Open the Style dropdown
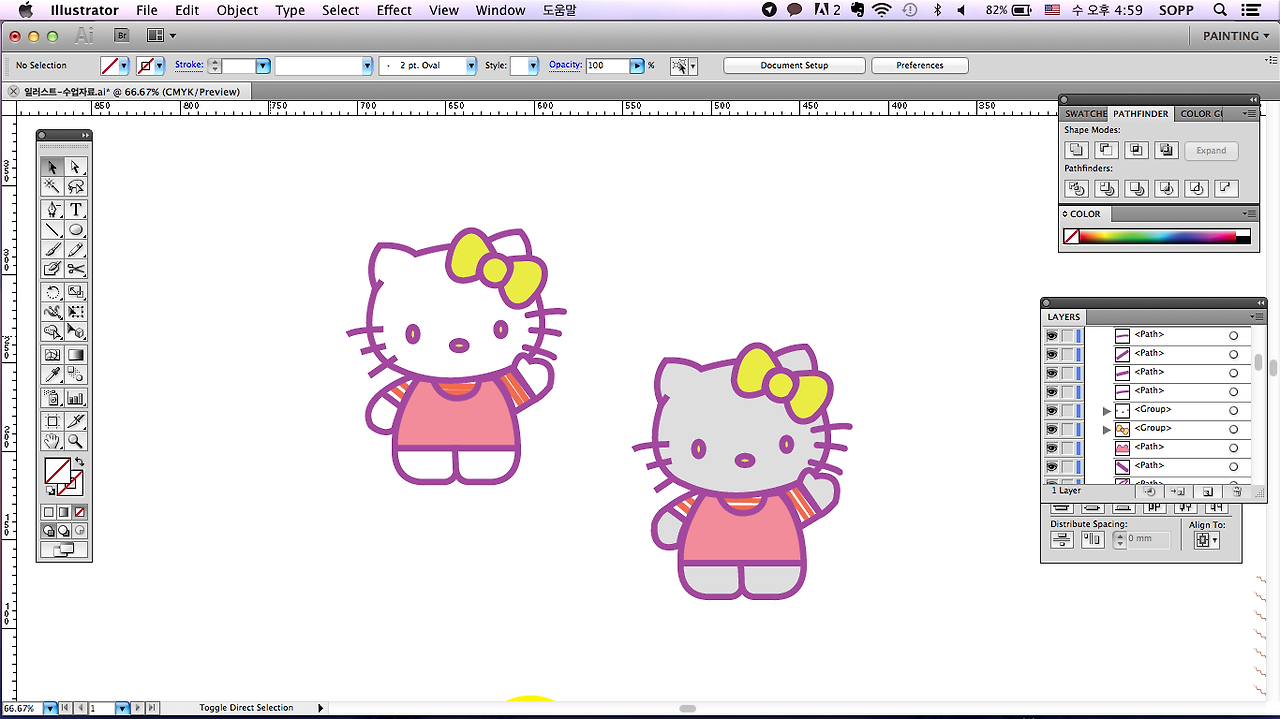Image resolution: width=1280 pixels, height=719 pixels. (x=533, y=65)
